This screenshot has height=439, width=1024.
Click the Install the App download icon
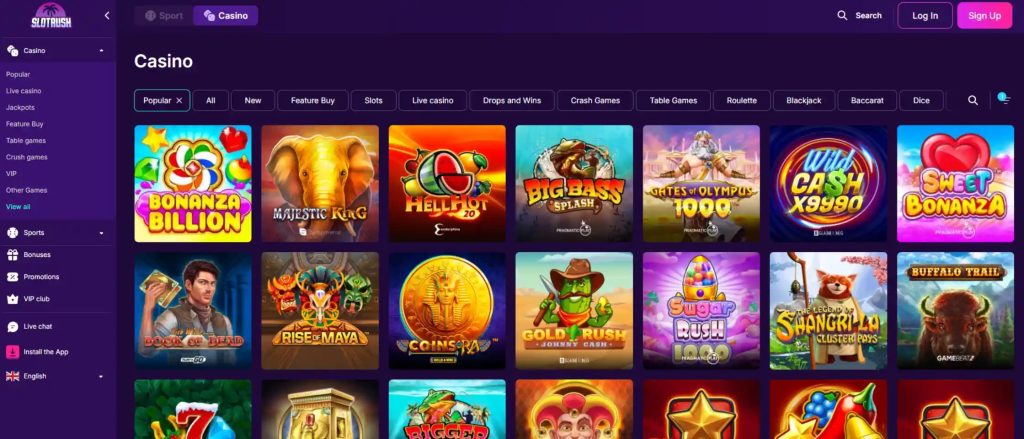tap(12, 352)
